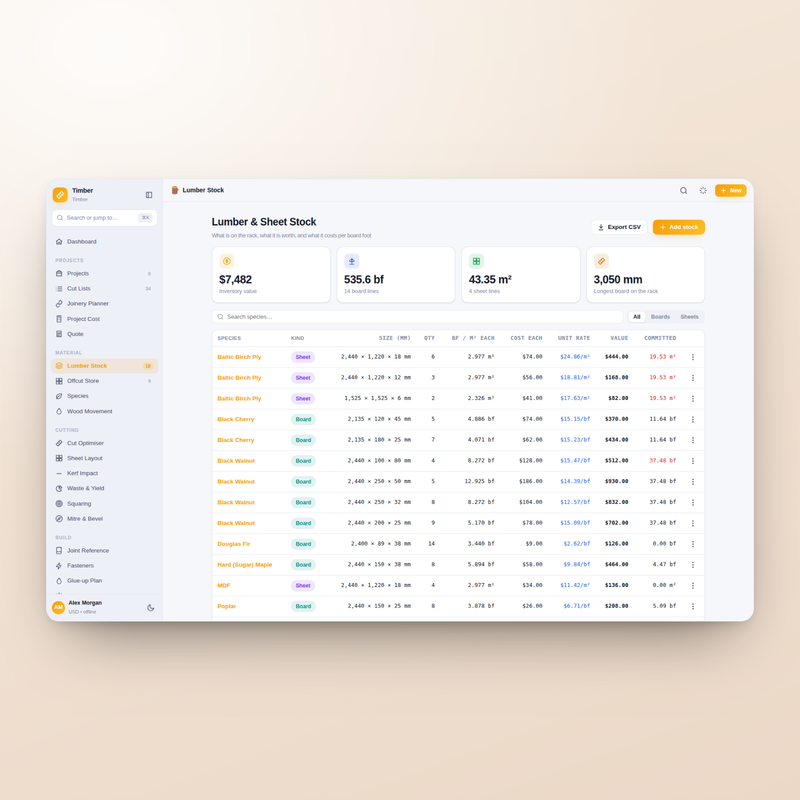Open theme settings sun icon

point(703,190)
